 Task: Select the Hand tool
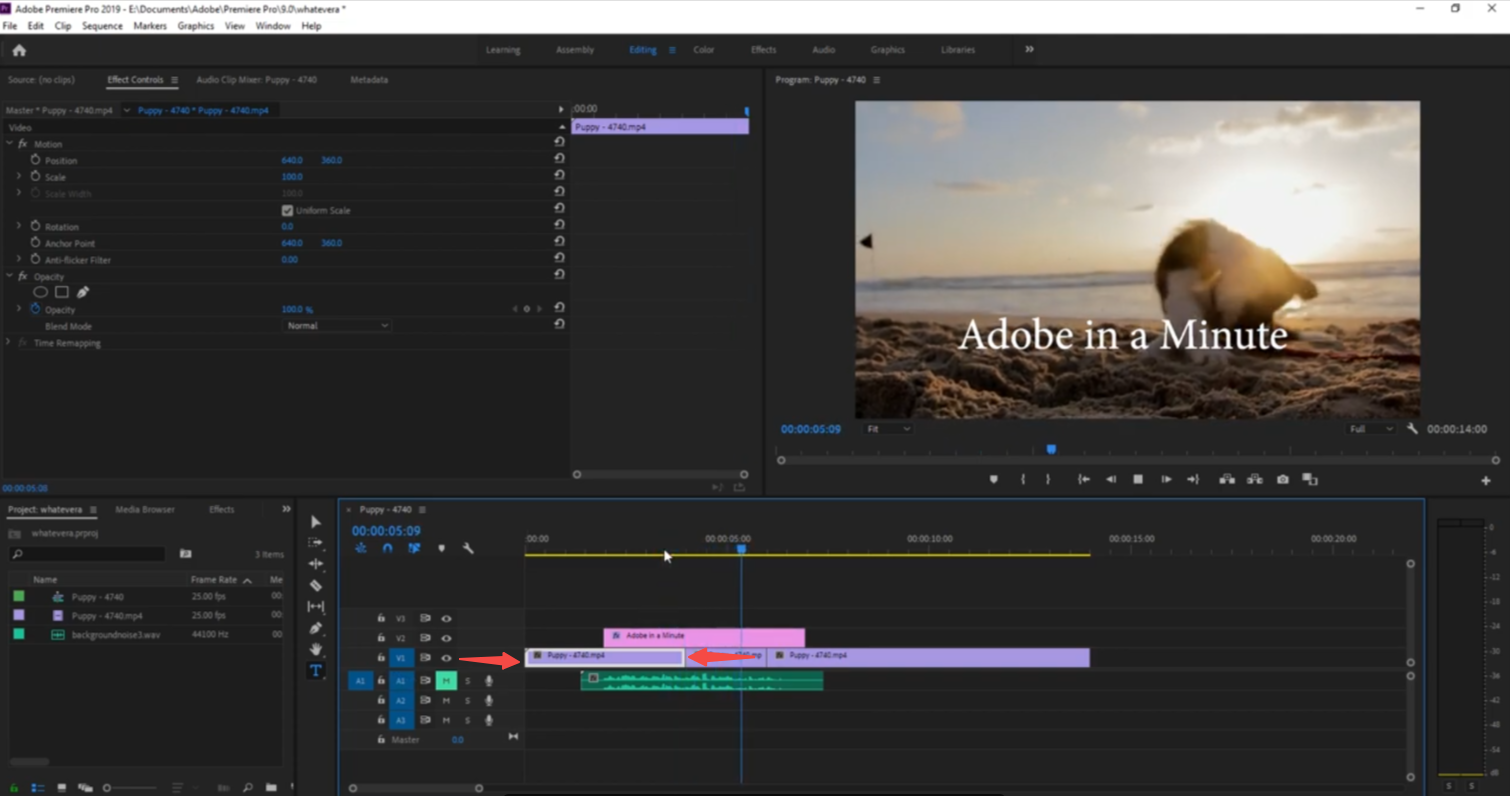pos(315,649)
